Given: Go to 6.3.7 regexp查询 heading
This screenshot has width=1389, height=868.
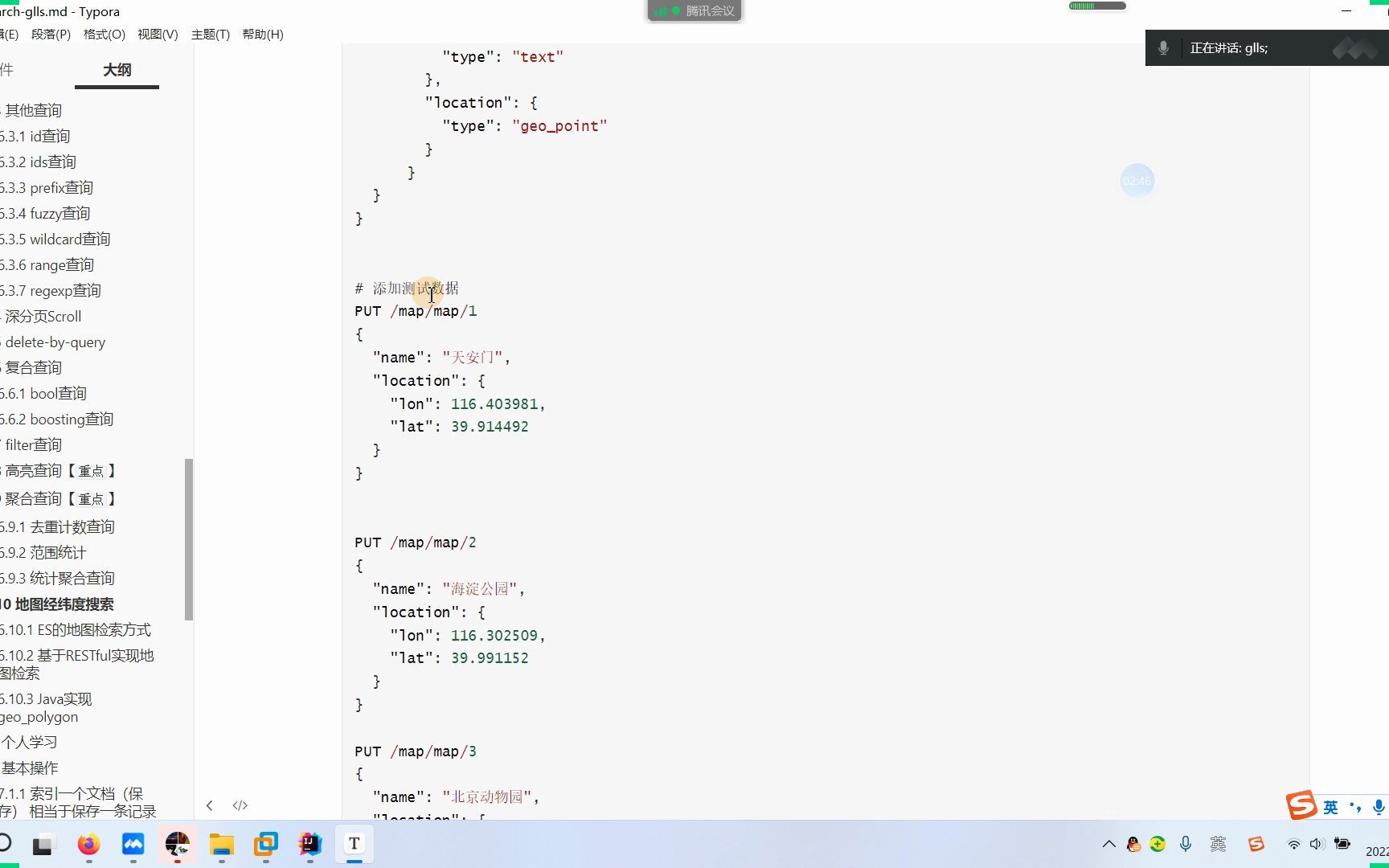Looking at the screenshot, I should 51,291.
